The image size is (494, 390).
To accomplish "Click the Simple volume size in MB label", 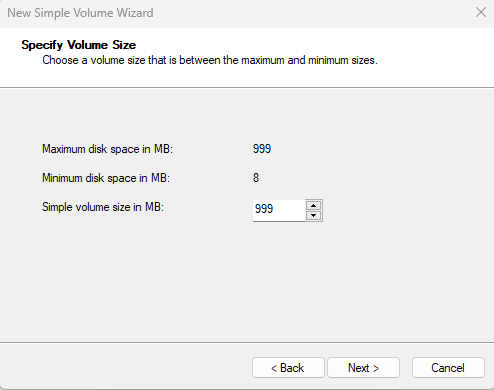I will pos(103,207).
